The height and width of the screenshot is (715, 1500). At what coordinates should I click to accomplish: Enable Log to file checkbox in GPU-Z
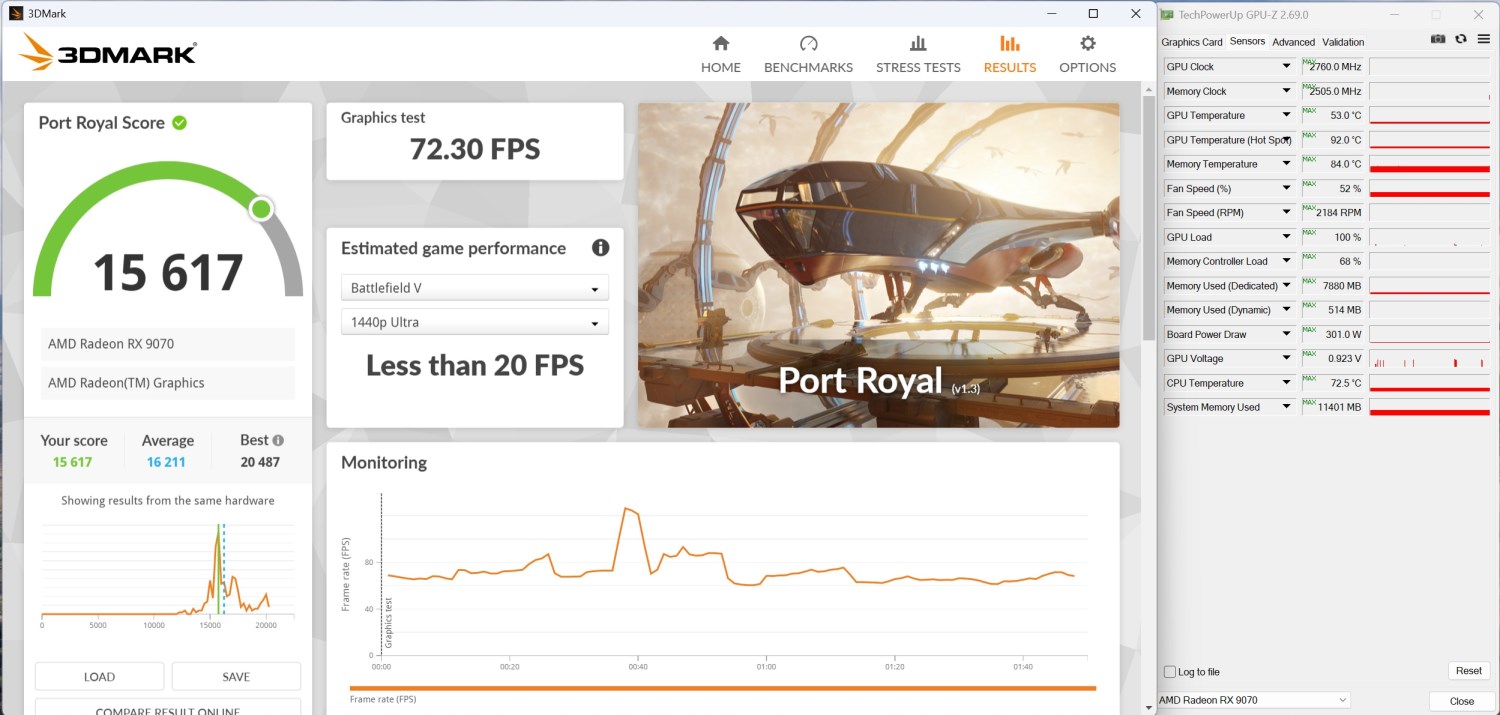tap(1170, 672)
